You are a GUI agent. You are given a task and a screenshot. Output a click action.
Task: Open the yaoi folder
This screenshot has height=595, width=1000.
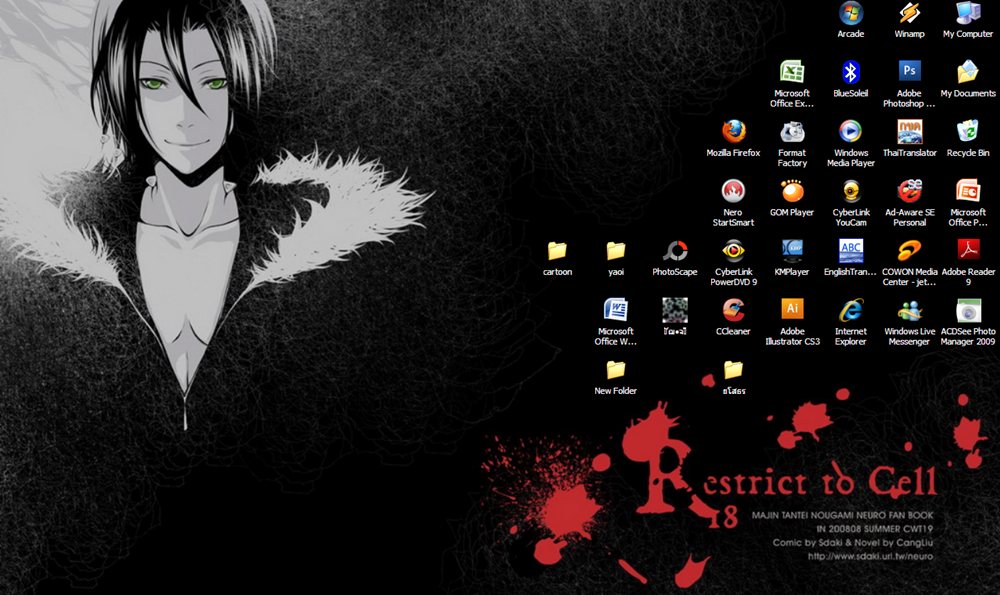[616, 250]
